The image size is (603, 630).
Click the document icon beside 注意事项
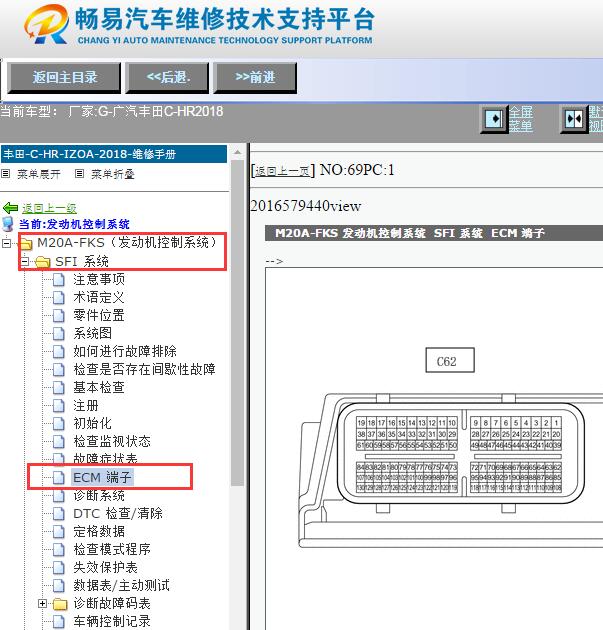pos(59,280)
